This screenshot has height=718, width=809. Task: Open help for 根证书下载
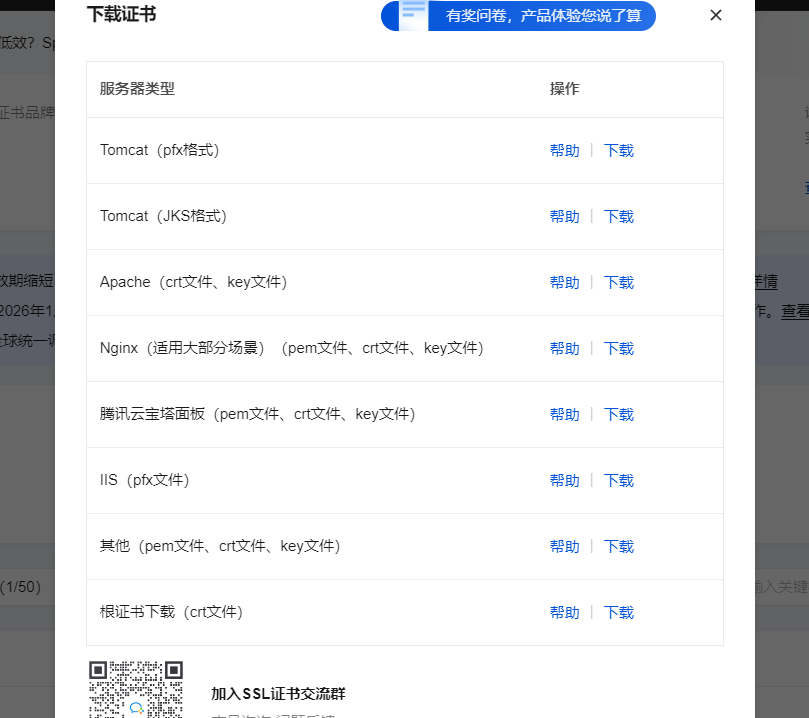564,613
